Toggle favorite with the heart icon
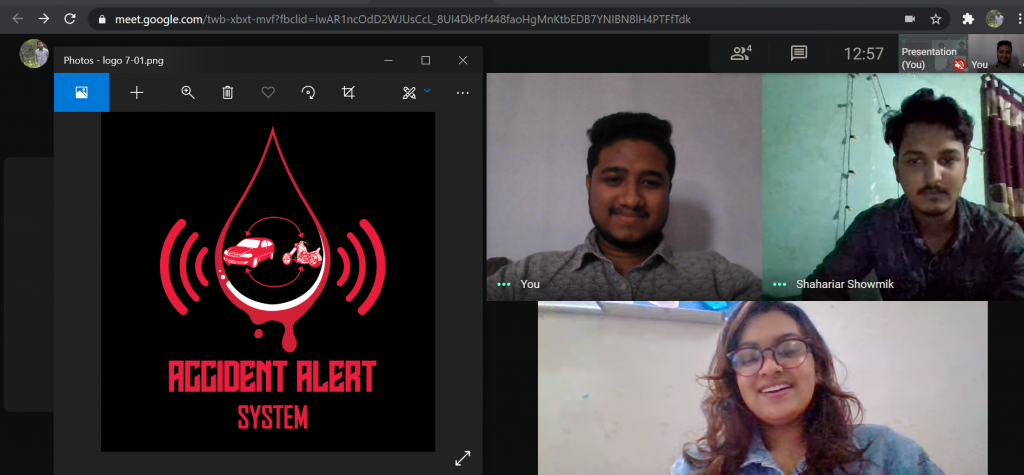 coord(268,92)
